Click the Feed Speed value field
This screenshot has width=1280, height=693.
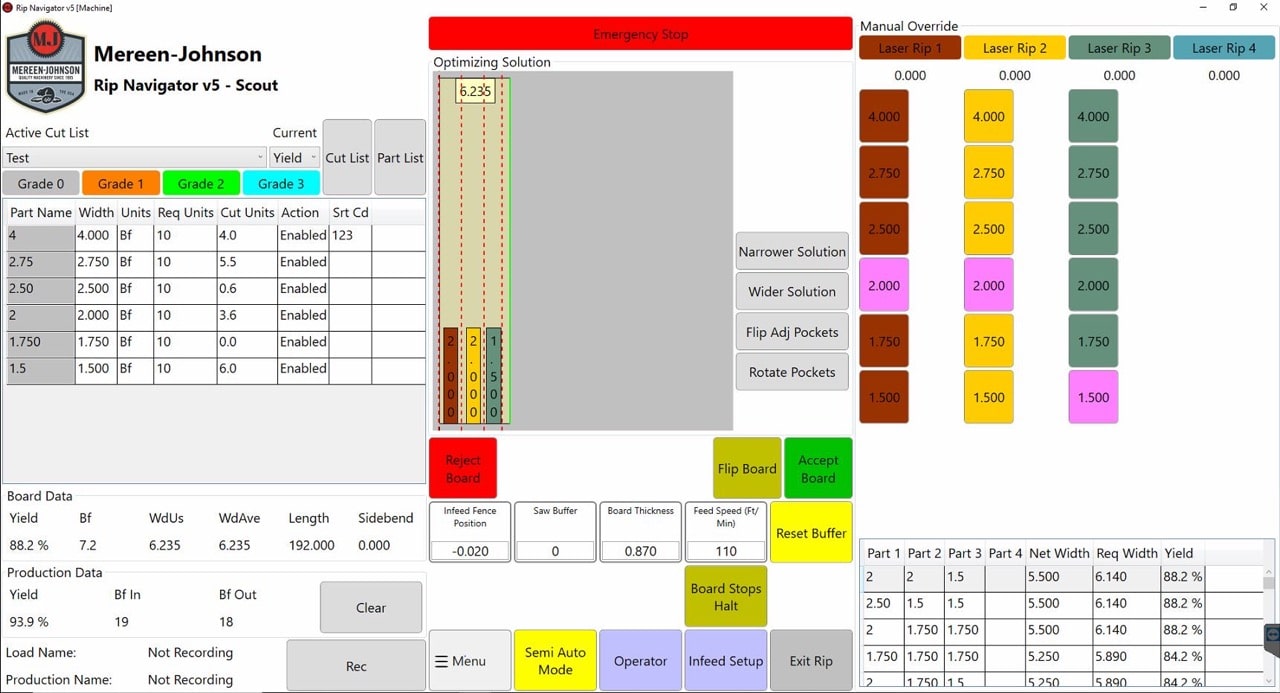726,551
